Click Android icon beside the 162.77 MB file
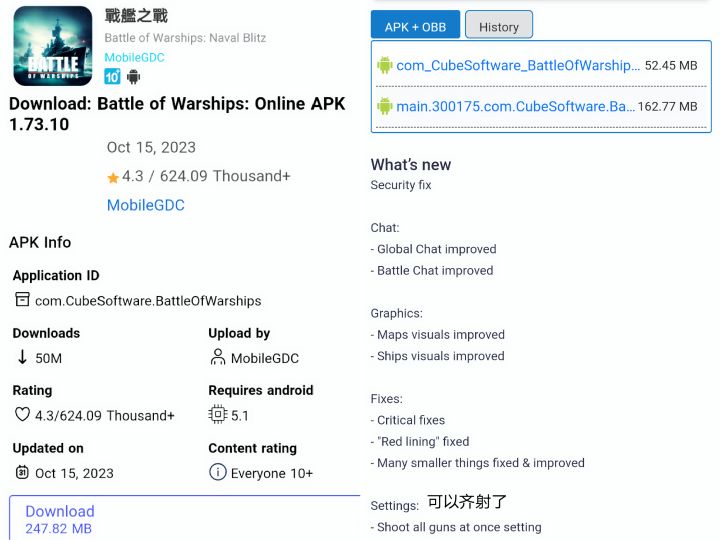Image resolution: width=720 pixels, height=540 pixels. pyautogui.click(x=385, y=106)
